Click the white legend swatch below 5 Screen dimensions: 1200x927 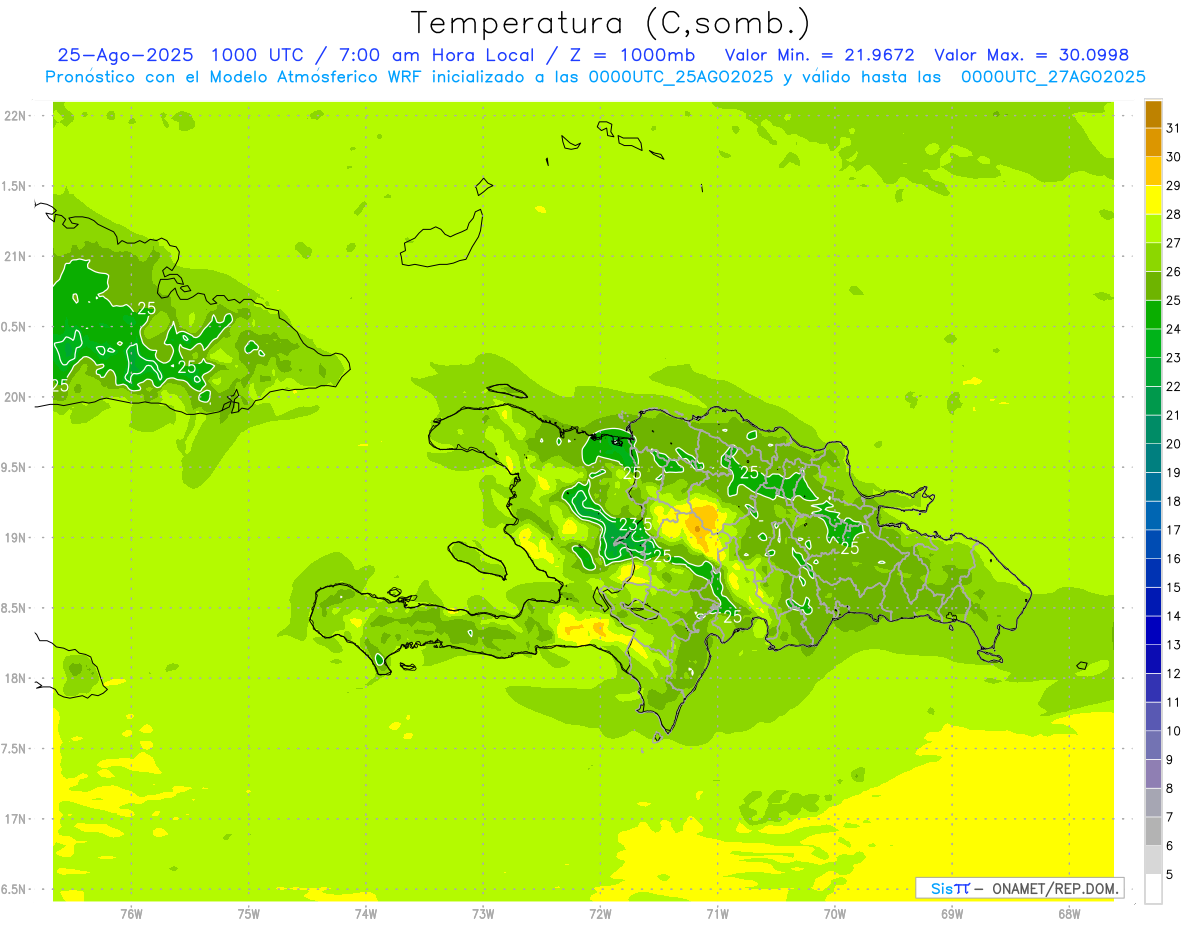pyautogui.click(x=1153, y=889)
